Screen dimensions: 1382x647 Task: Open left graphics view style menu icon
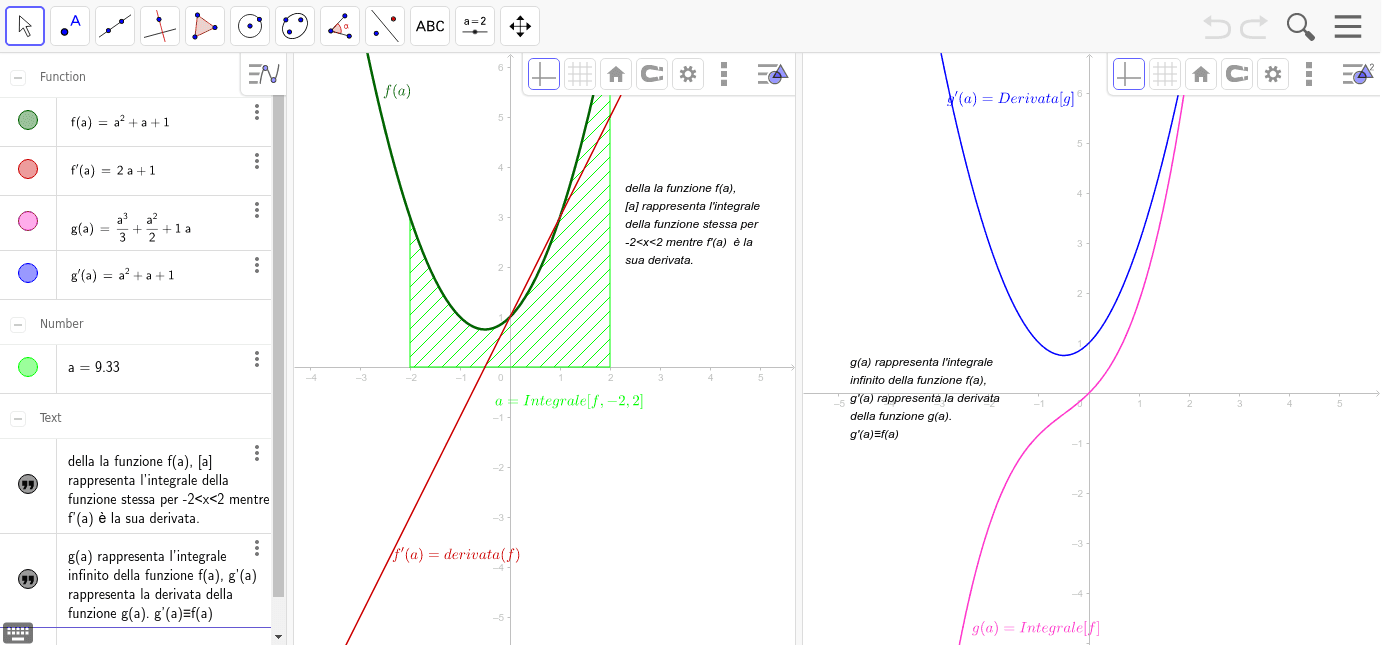[x=772, y=74]
